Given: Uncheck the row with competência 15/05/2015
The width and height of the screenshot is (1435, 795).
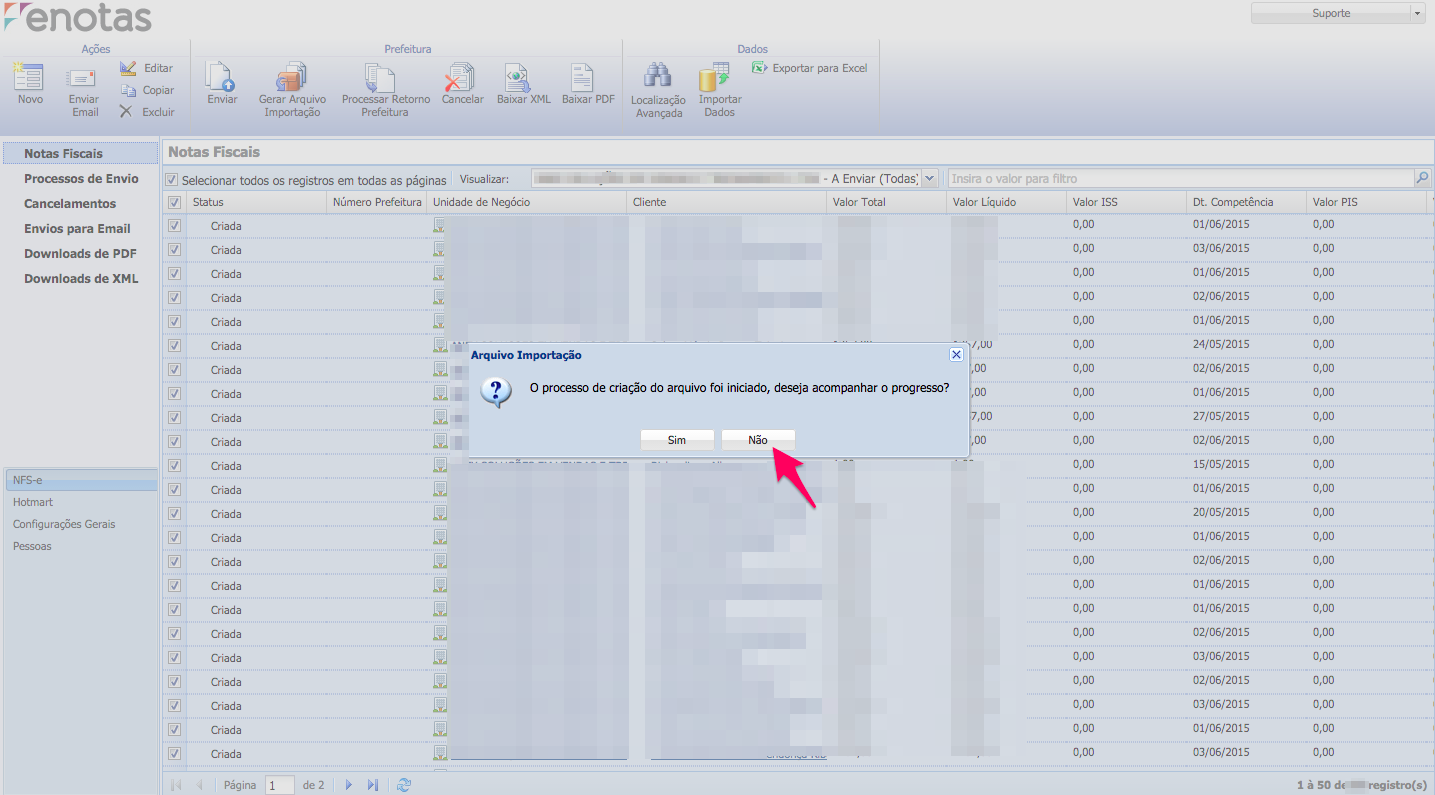Looking at the screenshot, I should coord(175,466).
